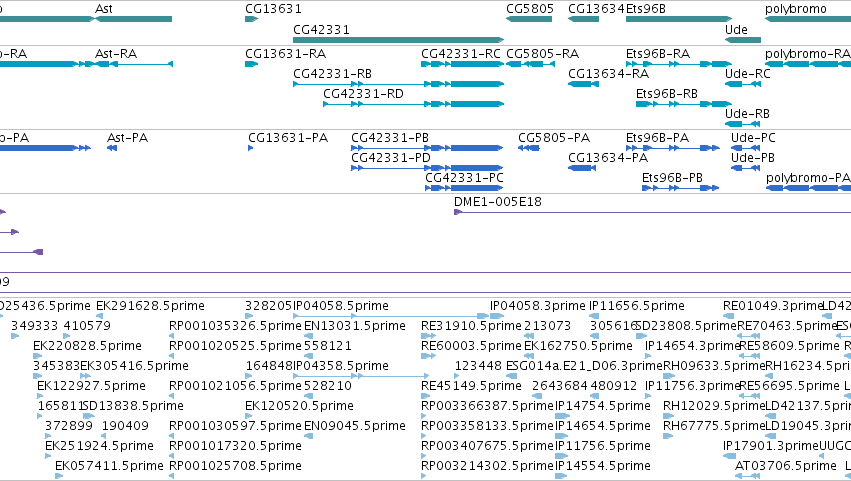The image size is (851, 481).
Task: Select the polybromo gene label
Action: tap(796, 9)
